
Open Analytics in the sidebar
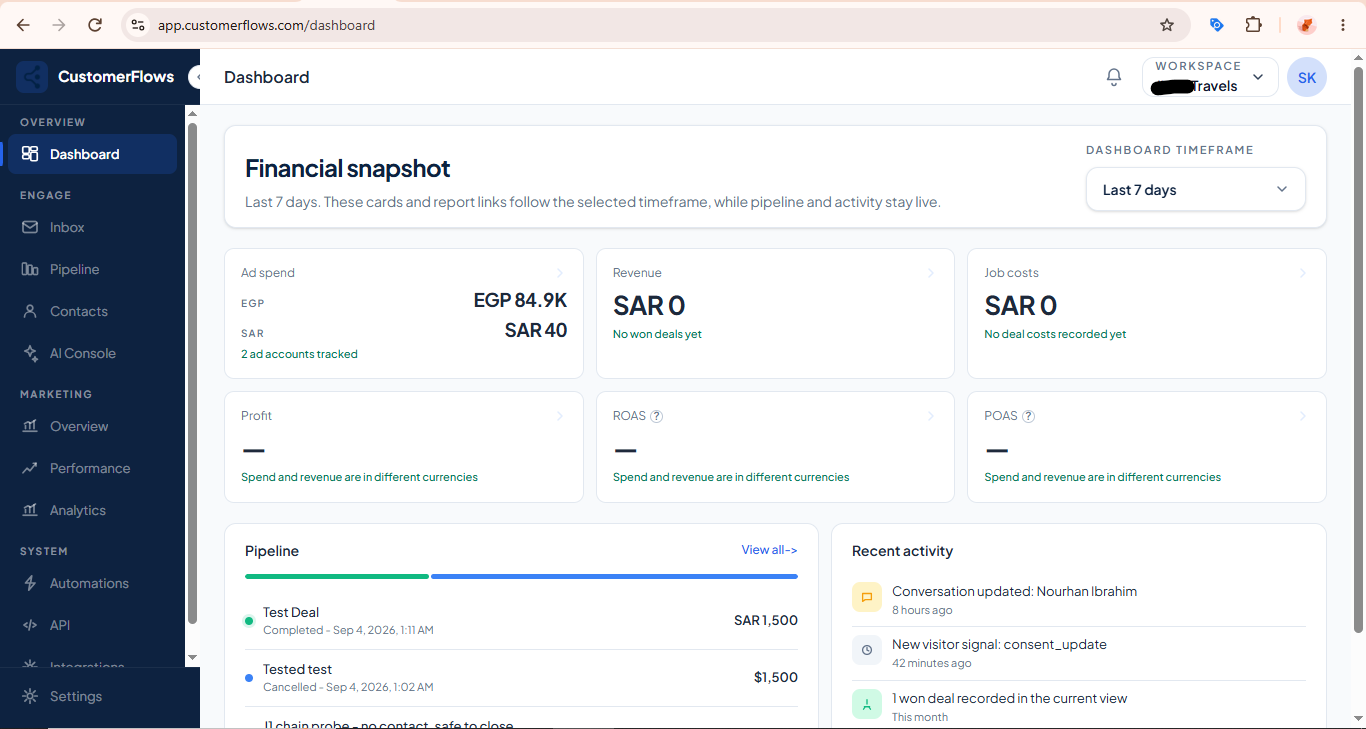pyautogui.click(x=92, y=510)
